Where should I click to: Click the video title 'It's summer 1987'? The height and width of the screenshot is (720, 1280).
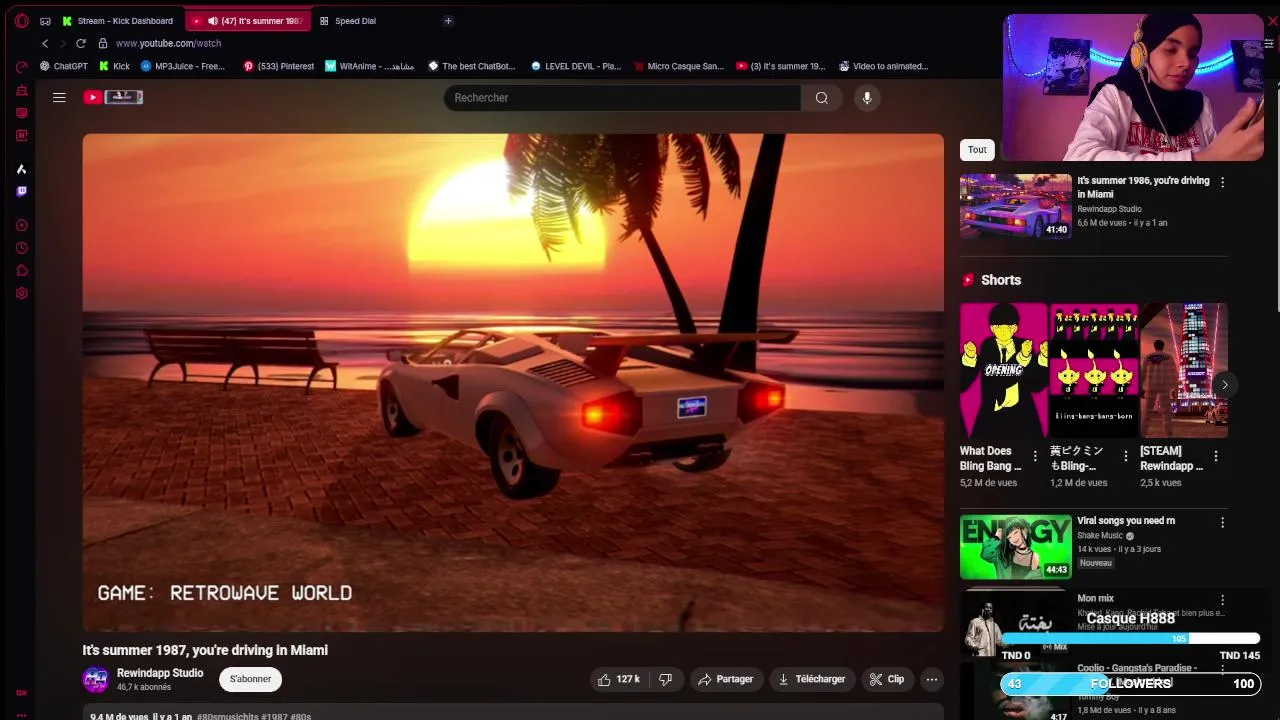coord(205,650)
